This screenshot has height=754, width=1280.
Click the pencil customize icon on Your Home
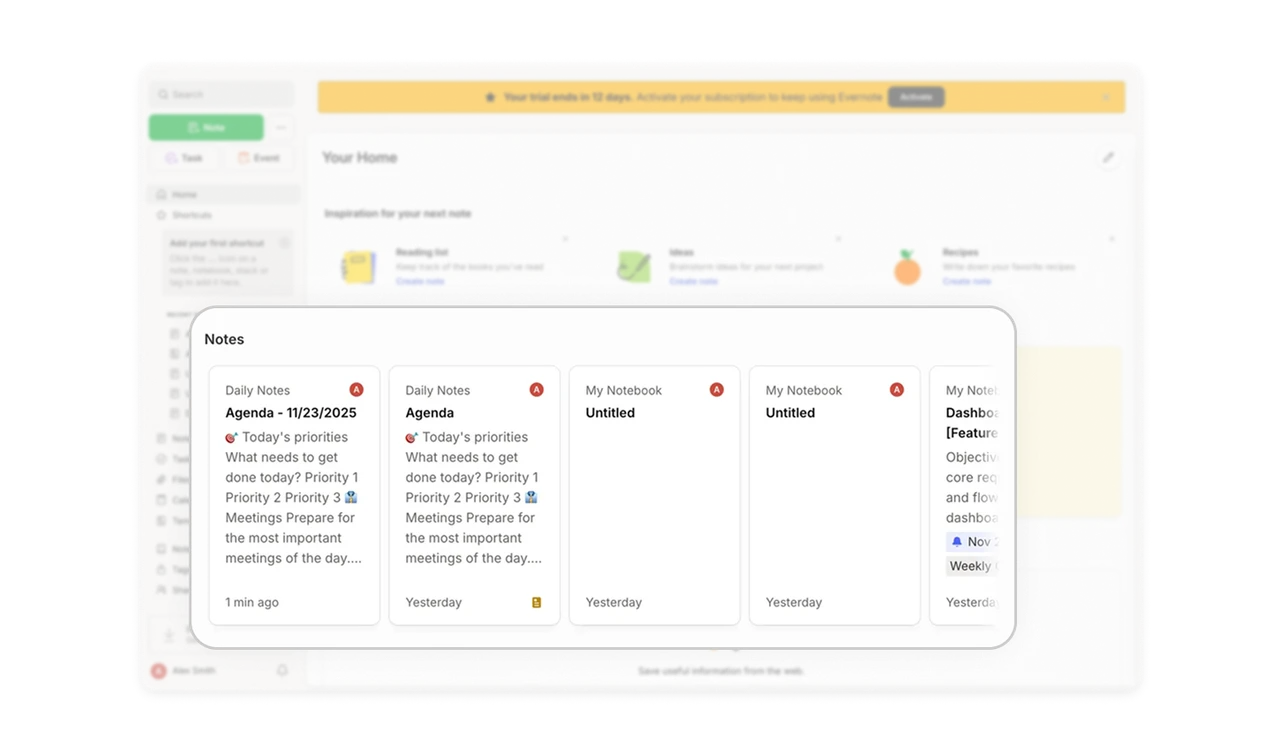pyautogui.click(x=1108, y=157)
